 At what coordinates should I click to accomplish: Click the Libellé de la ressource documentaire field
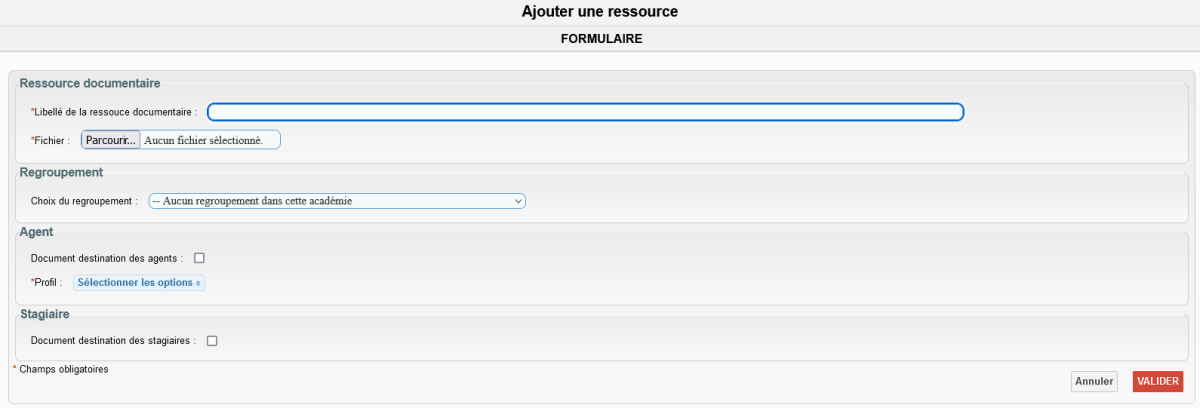(585, 112)
